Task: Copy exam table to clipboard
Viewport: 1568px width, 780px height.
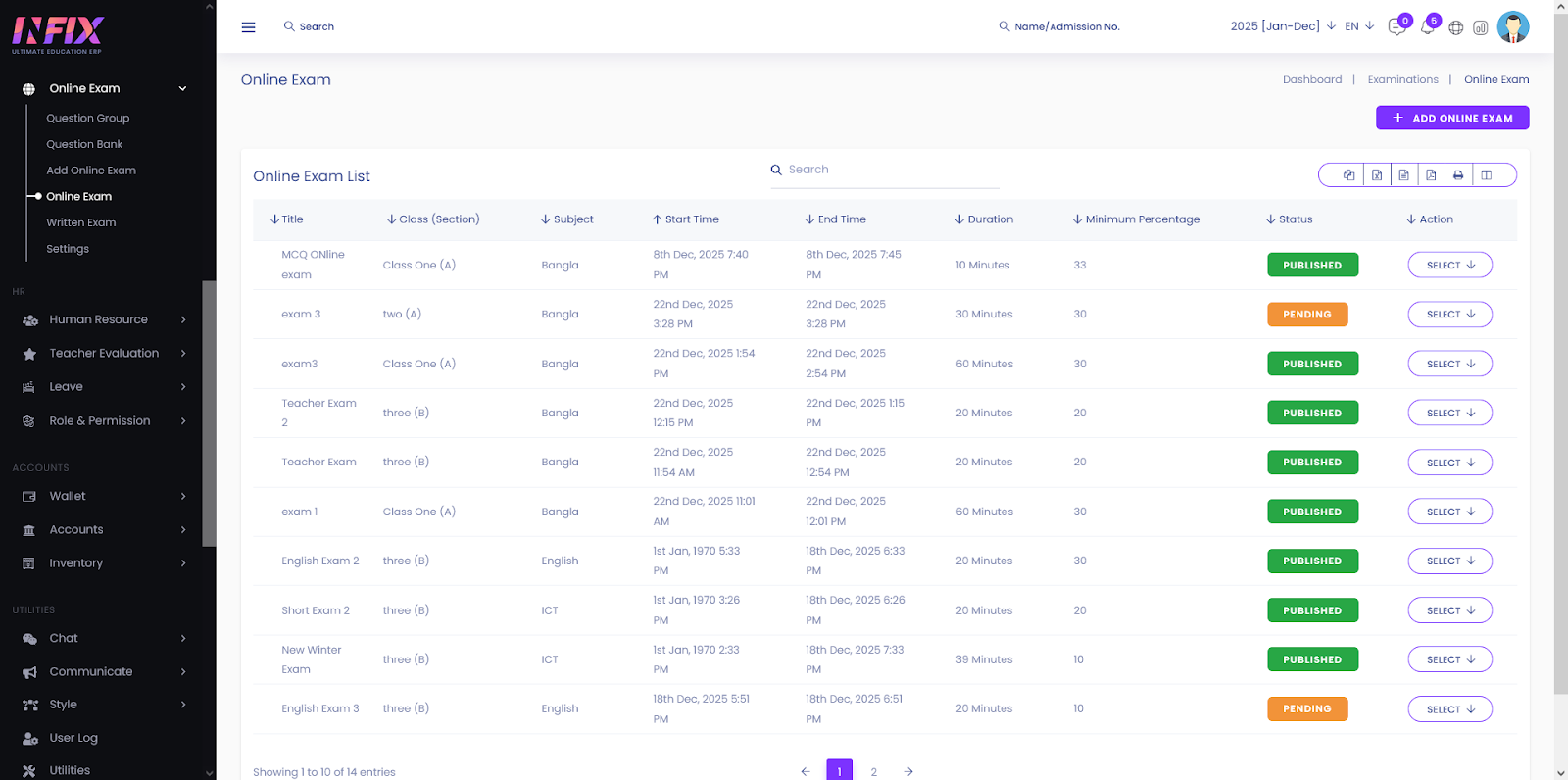Action: pos(1349,175)
